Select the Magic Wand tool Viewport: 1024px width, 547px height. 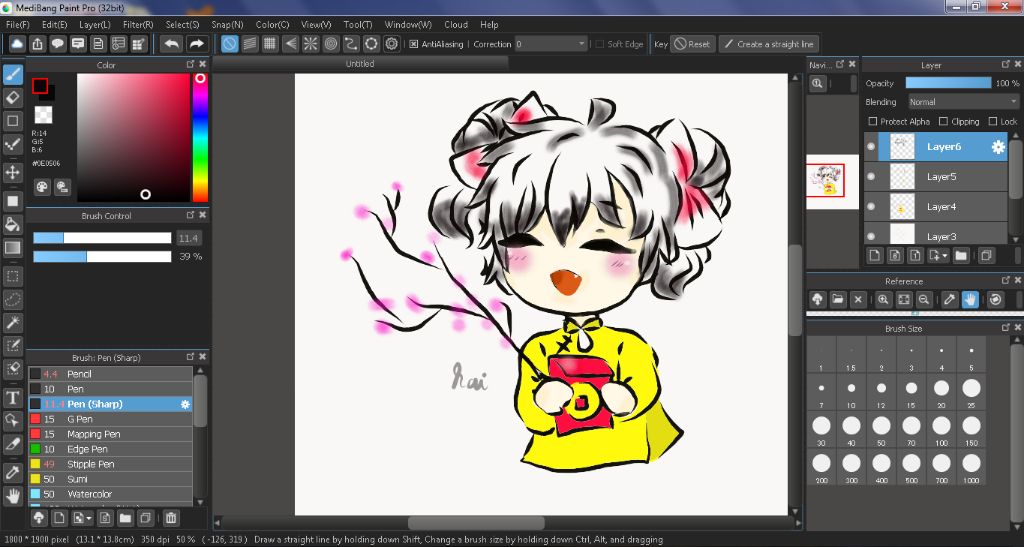(x=12, y=322)
